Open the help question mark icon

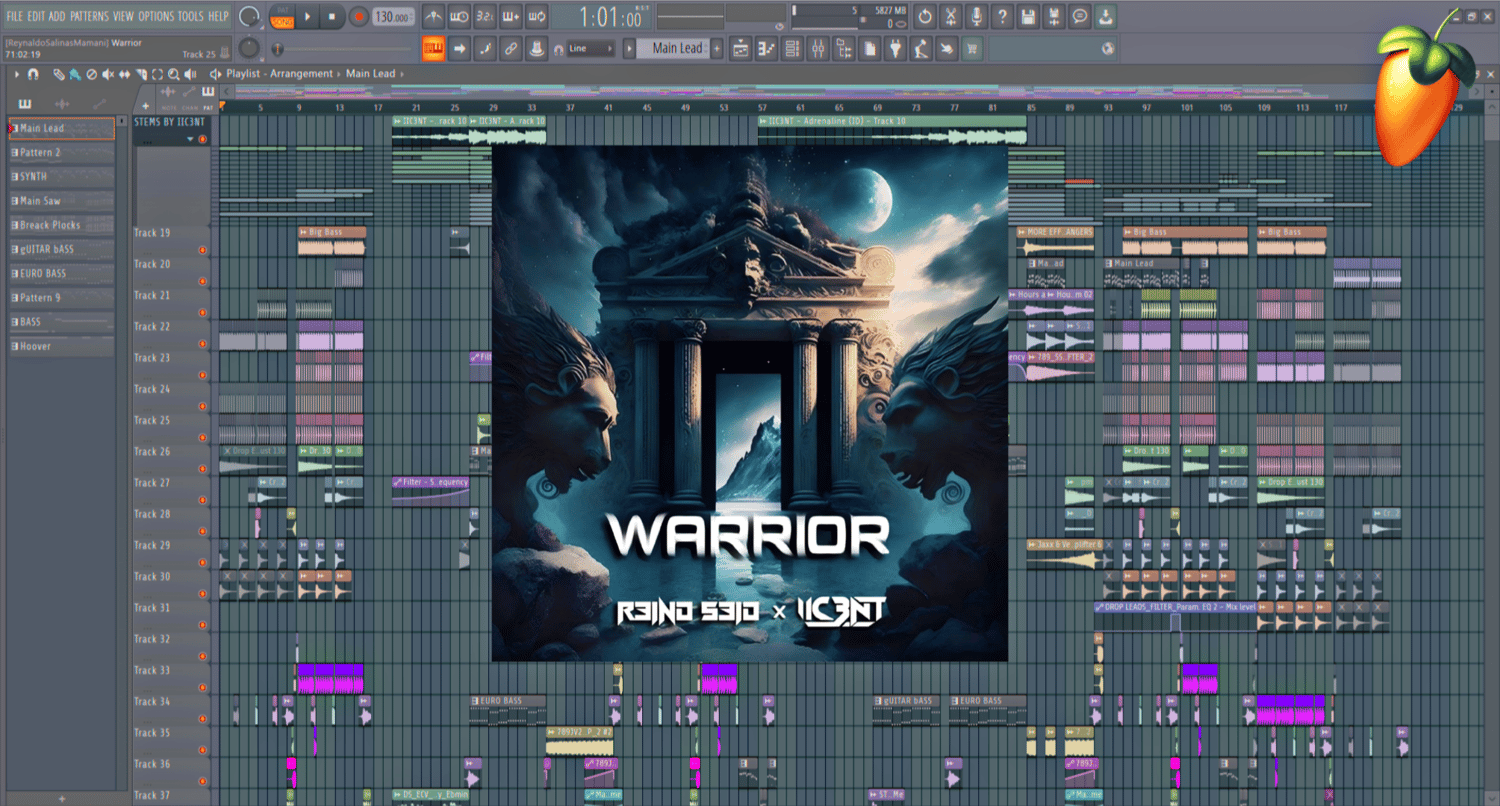point(1003,16)
